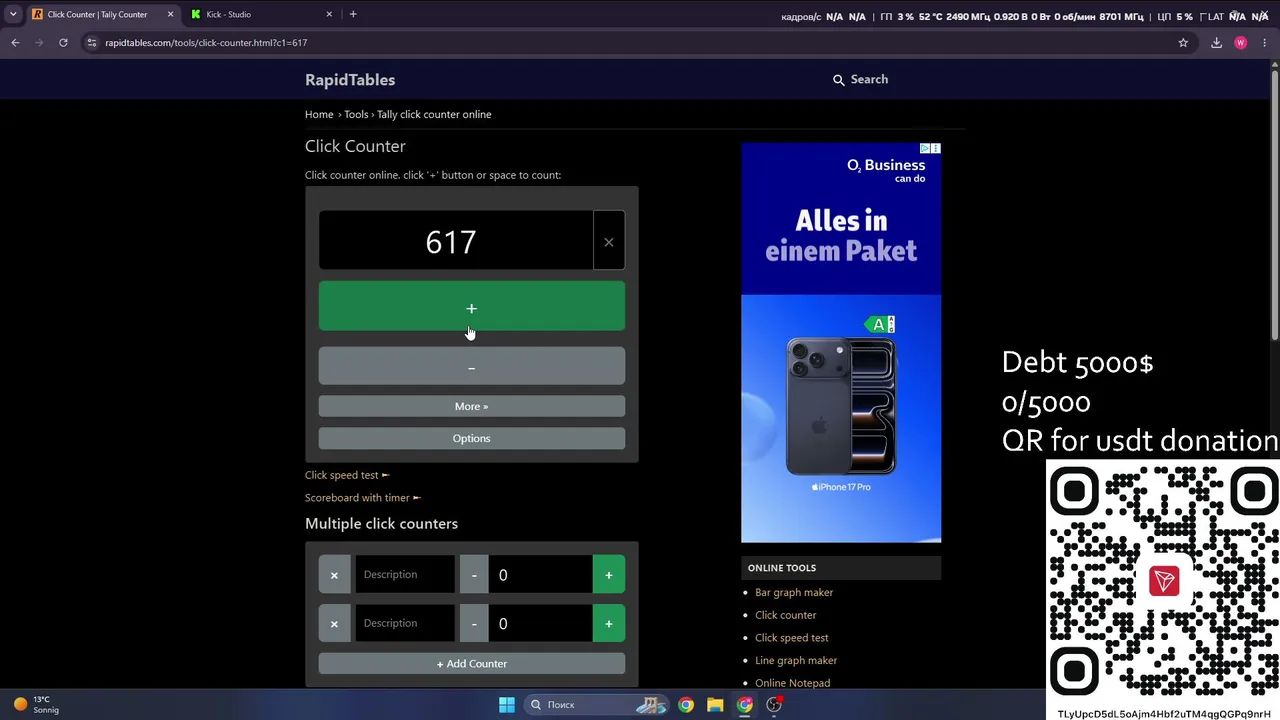This screenshot has height=720, width=1280.
Task: Open File Explorer from the taskbar
Action: 715,705
